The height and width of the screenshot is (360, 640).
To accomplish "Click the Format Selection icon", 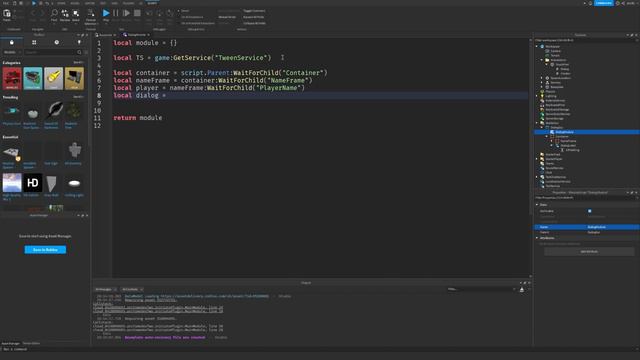I will coord(91,13).
